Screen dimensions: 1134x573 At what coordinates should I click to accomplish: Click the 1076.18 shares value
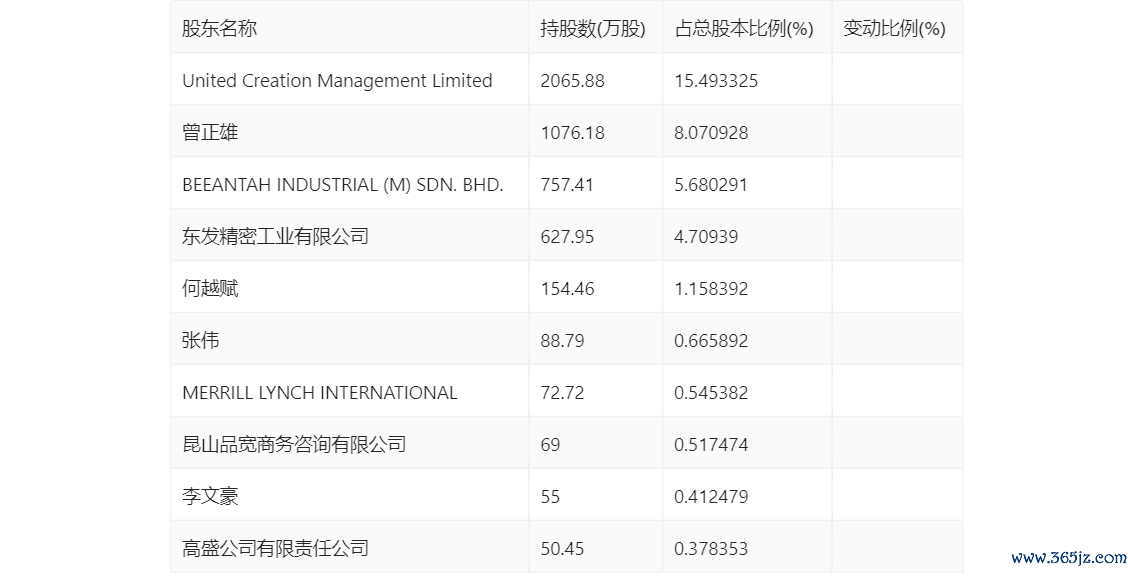[x=572, y=133]
